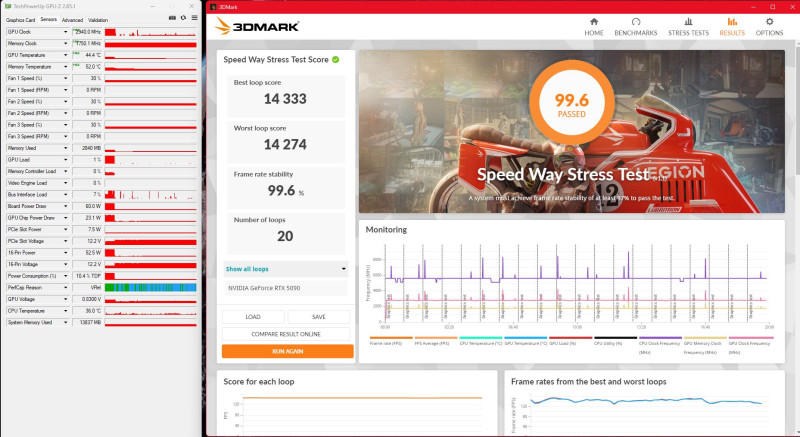Screen dimensions: 800x437
Task: Toggle the CPU Temperature legend swatch in Monitoring
Action: (x=481, y=338)
